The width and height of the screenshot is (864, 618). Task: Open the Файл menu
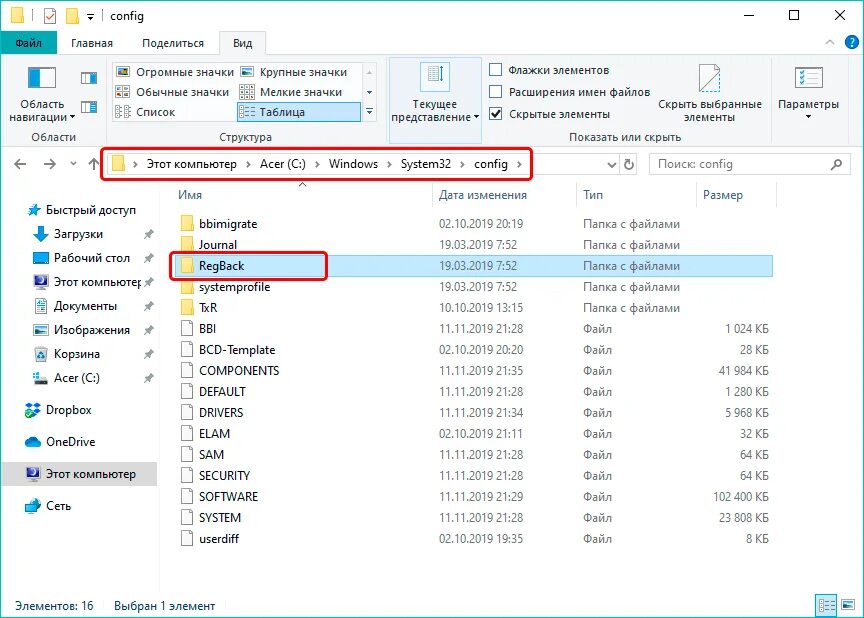pyautogui.click(x=28, y=43)
